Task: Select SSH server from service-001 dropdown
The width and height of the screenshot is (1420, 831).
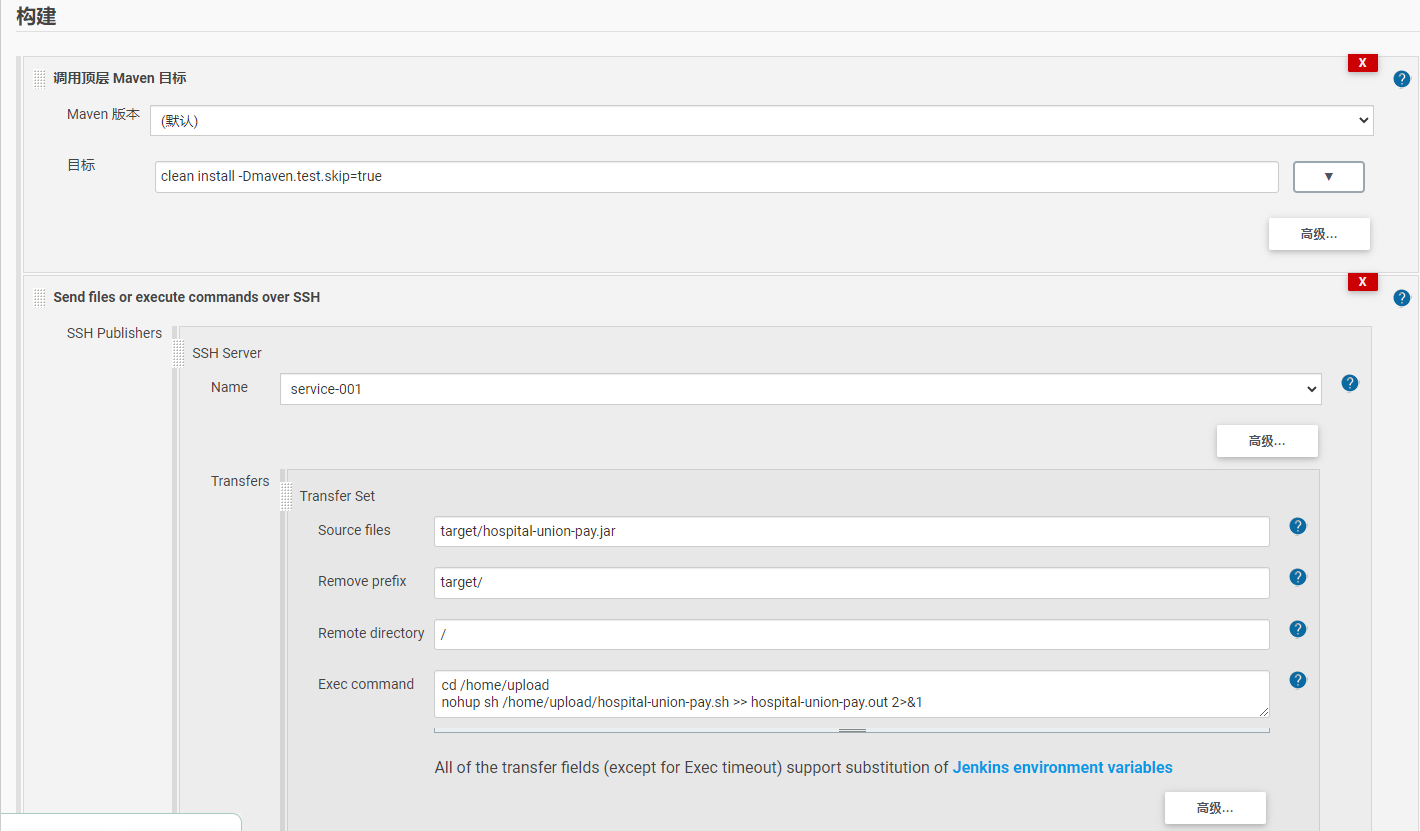Action: click(x=800, y=389)
